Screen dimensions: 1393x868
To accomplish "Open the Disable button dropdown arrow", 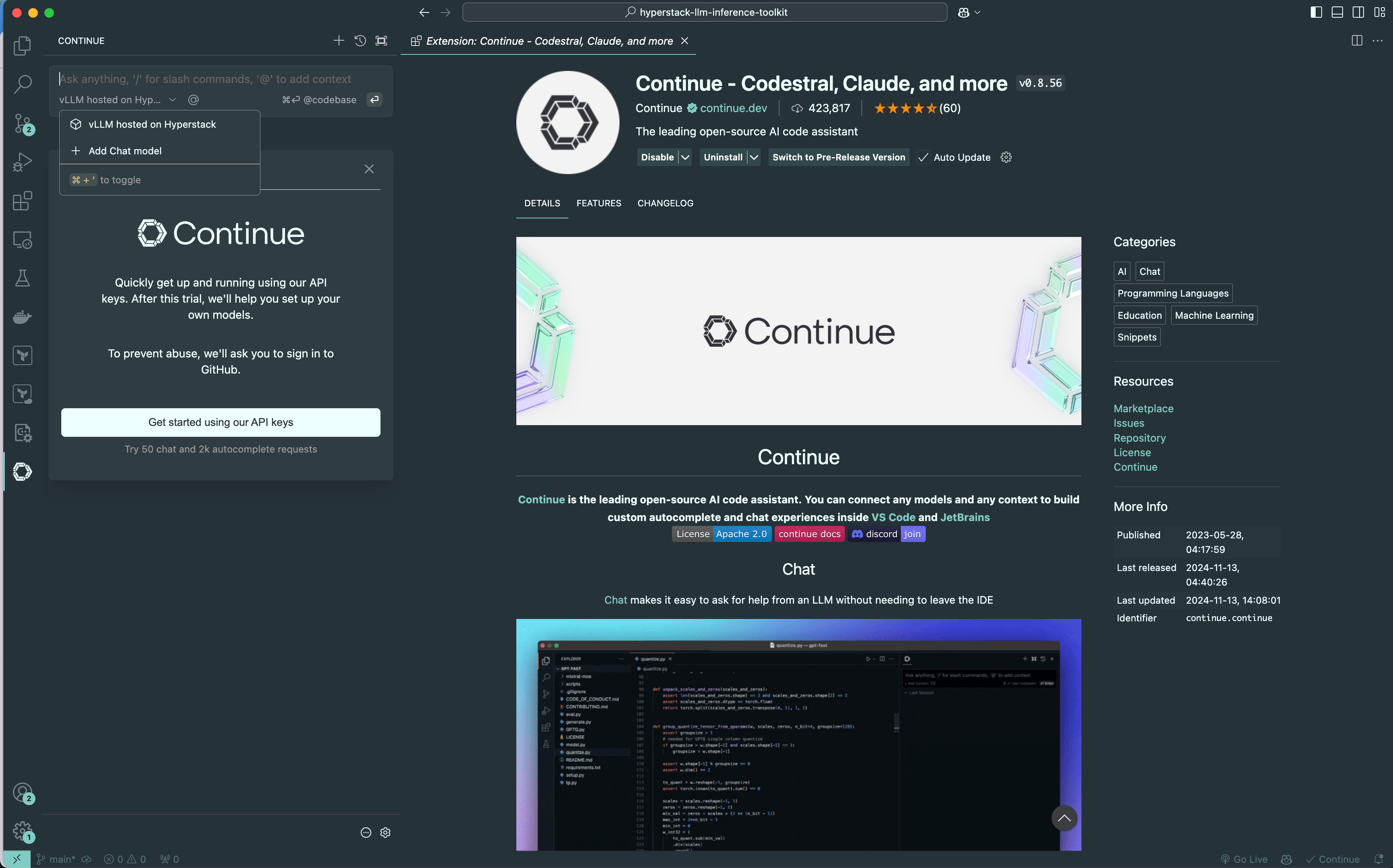I will pos(685,157).
